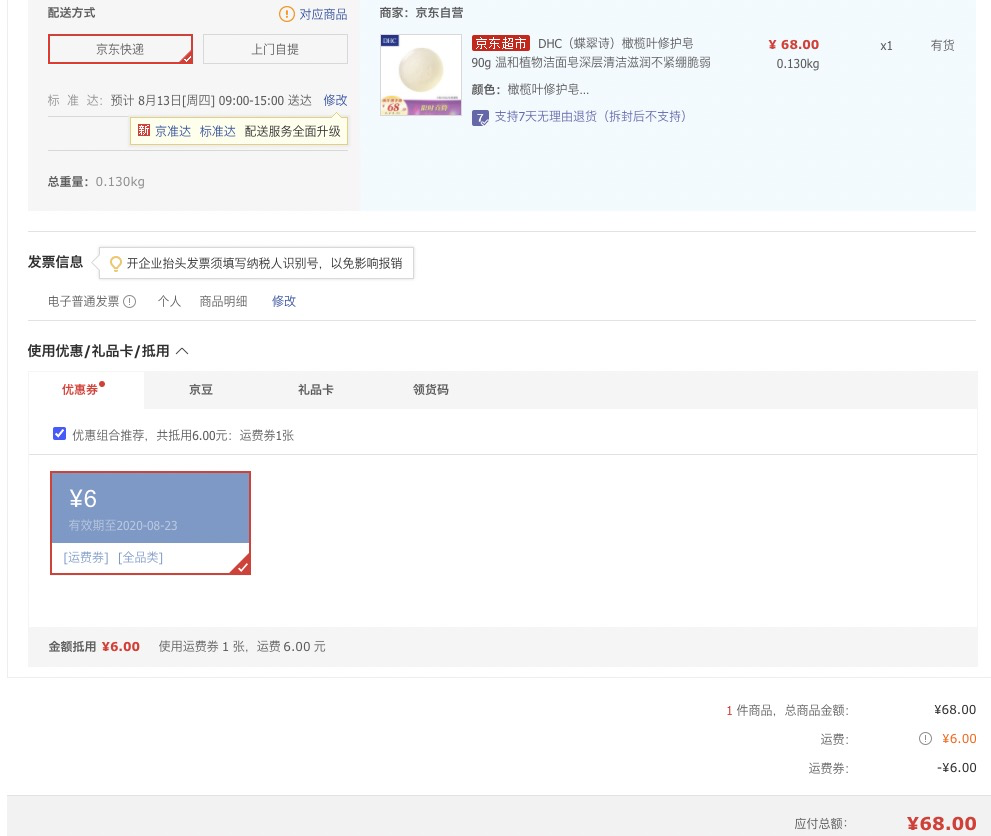This screenshot has width=991, height=836.
Task: Click the 京东超市 red badge
Action: tap(501, 44)
